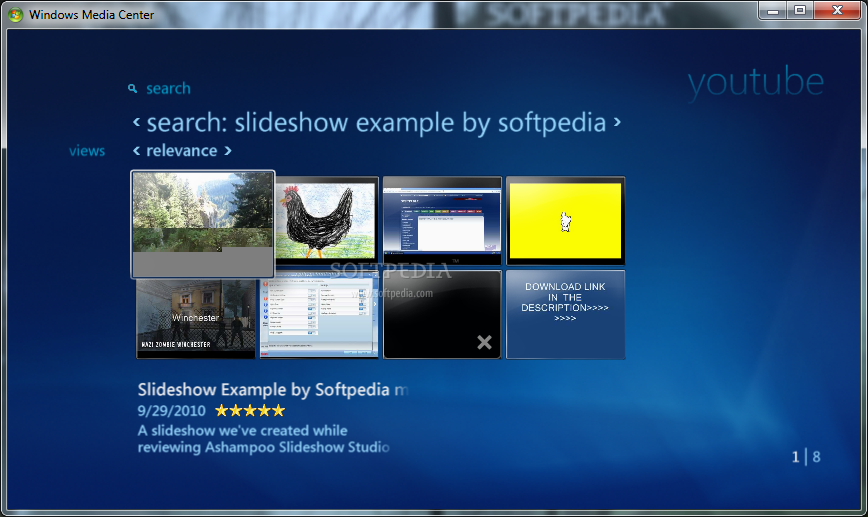Open the black unavailable video thumbnail
The height and width of the screenshot is (517, 868).
click(442, 314)
